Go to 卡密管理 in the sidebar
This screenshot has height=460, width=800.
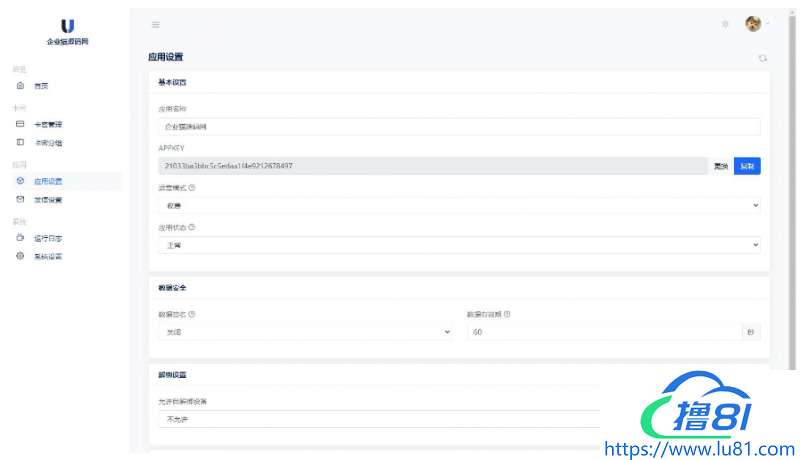point(48,125)
